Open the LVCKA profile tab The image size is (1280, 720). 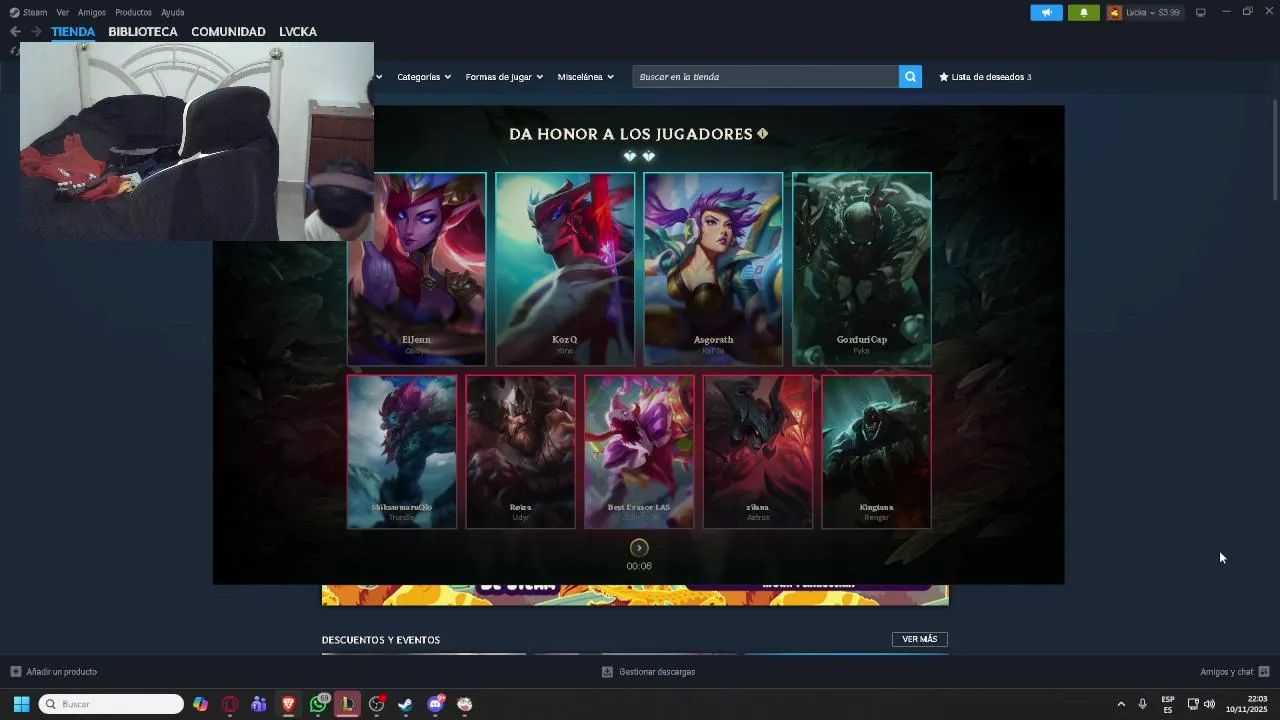click(x=298, y=31)
